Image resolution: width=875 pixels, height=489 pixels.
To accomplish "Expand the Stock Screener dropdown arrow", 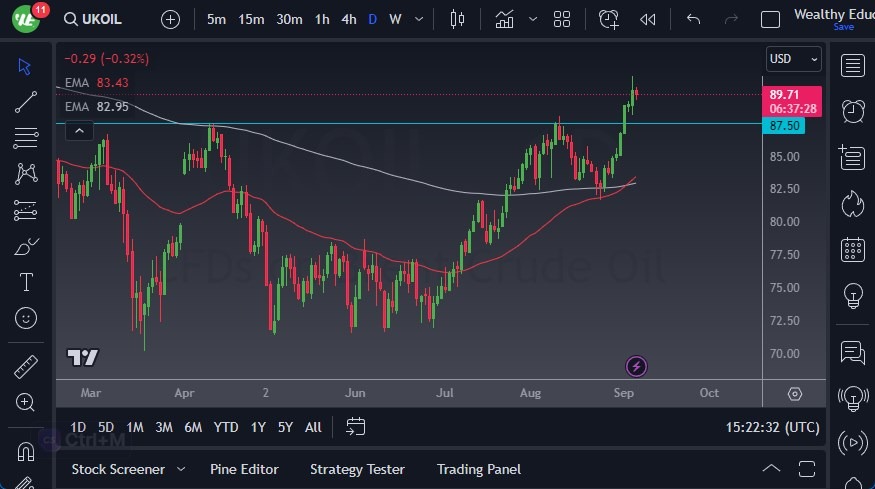I will point(181,469).
